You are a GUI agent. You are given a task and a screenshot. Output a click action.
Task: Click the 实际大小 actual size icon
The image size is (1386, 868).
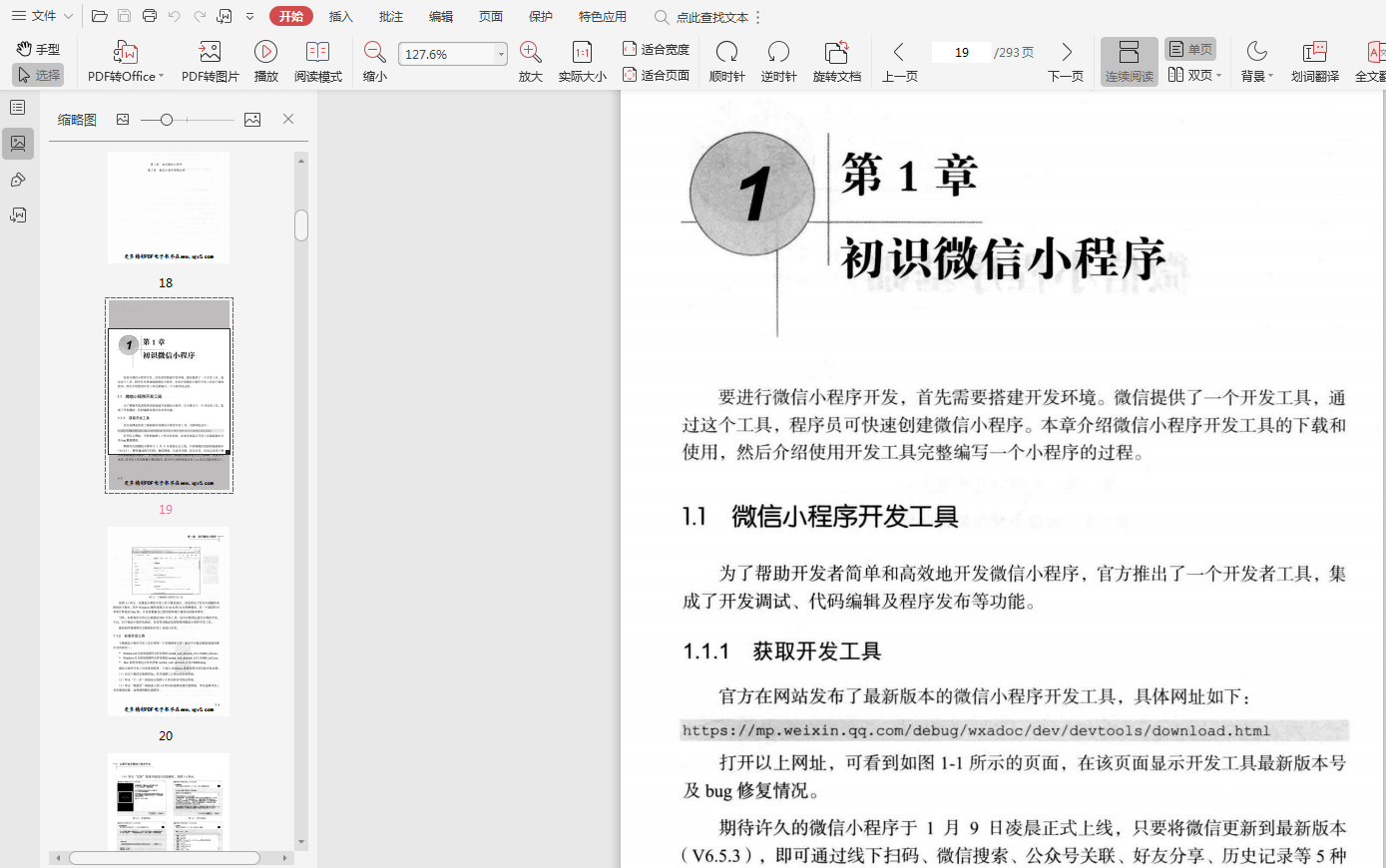(582, 53)
